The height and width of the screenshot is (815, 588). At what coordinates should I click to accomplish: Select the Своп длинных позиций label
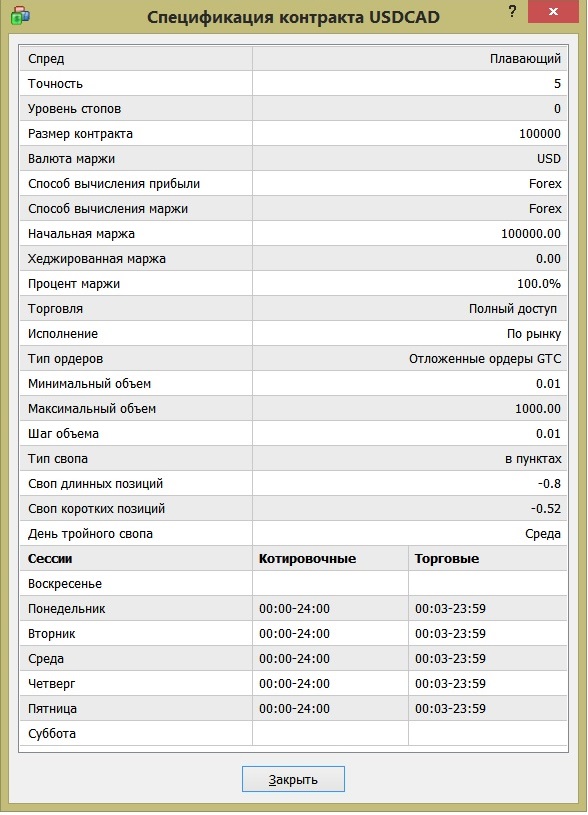point(96,483)
